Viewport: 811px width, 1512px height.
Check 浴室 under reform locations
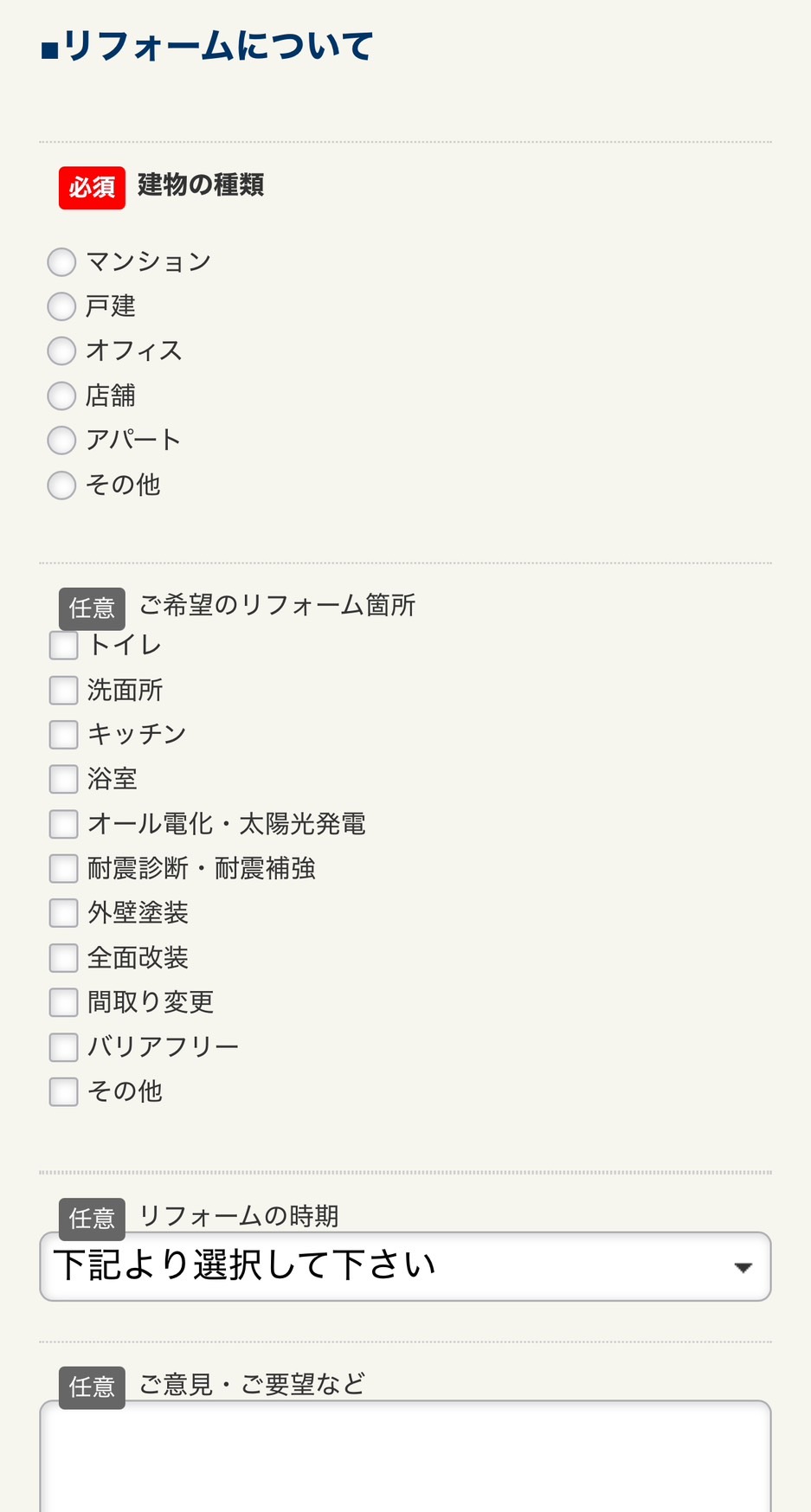[62, 779]
